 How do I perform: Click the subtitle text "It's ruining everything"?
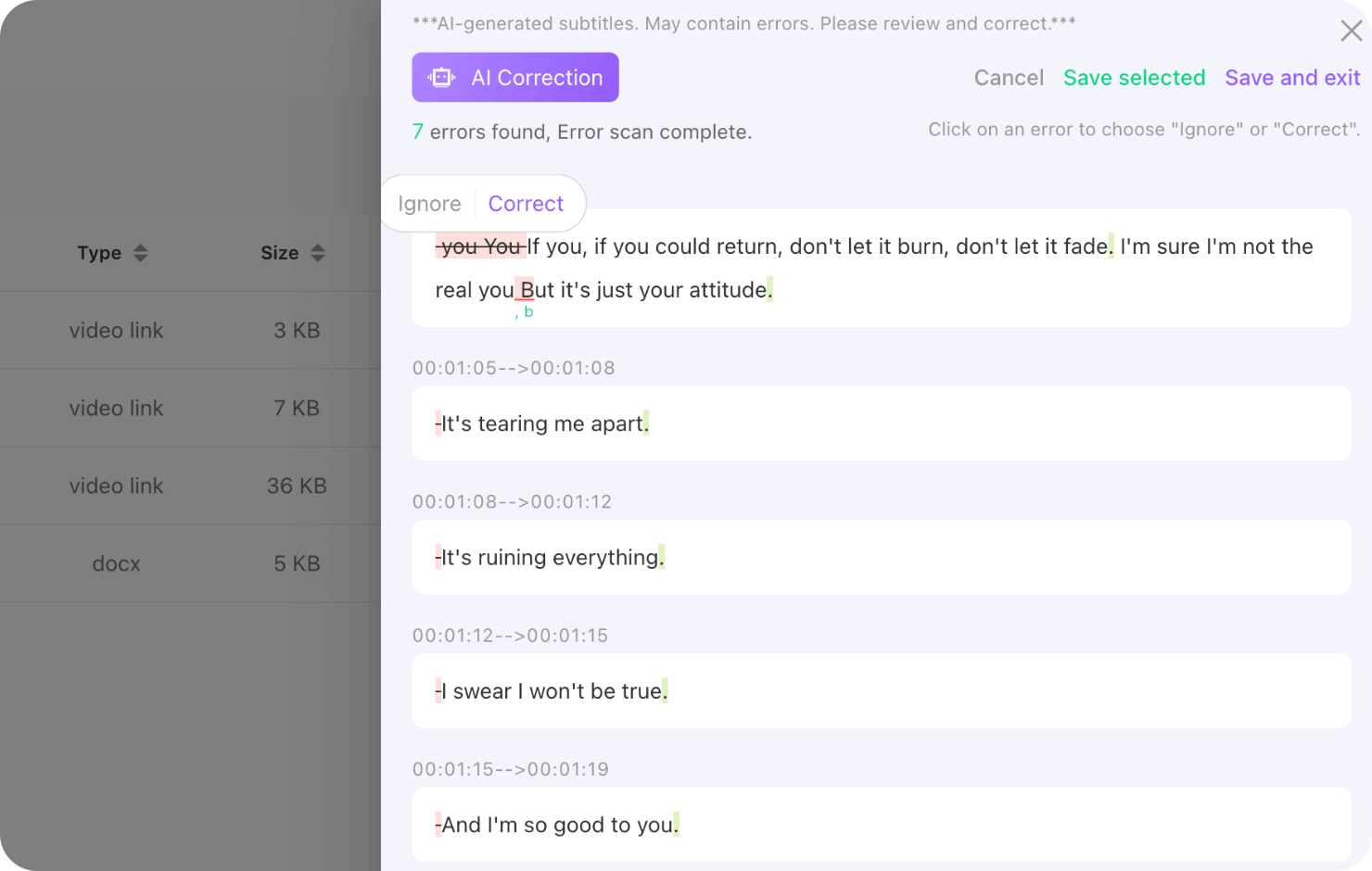(x=550, y=558)
